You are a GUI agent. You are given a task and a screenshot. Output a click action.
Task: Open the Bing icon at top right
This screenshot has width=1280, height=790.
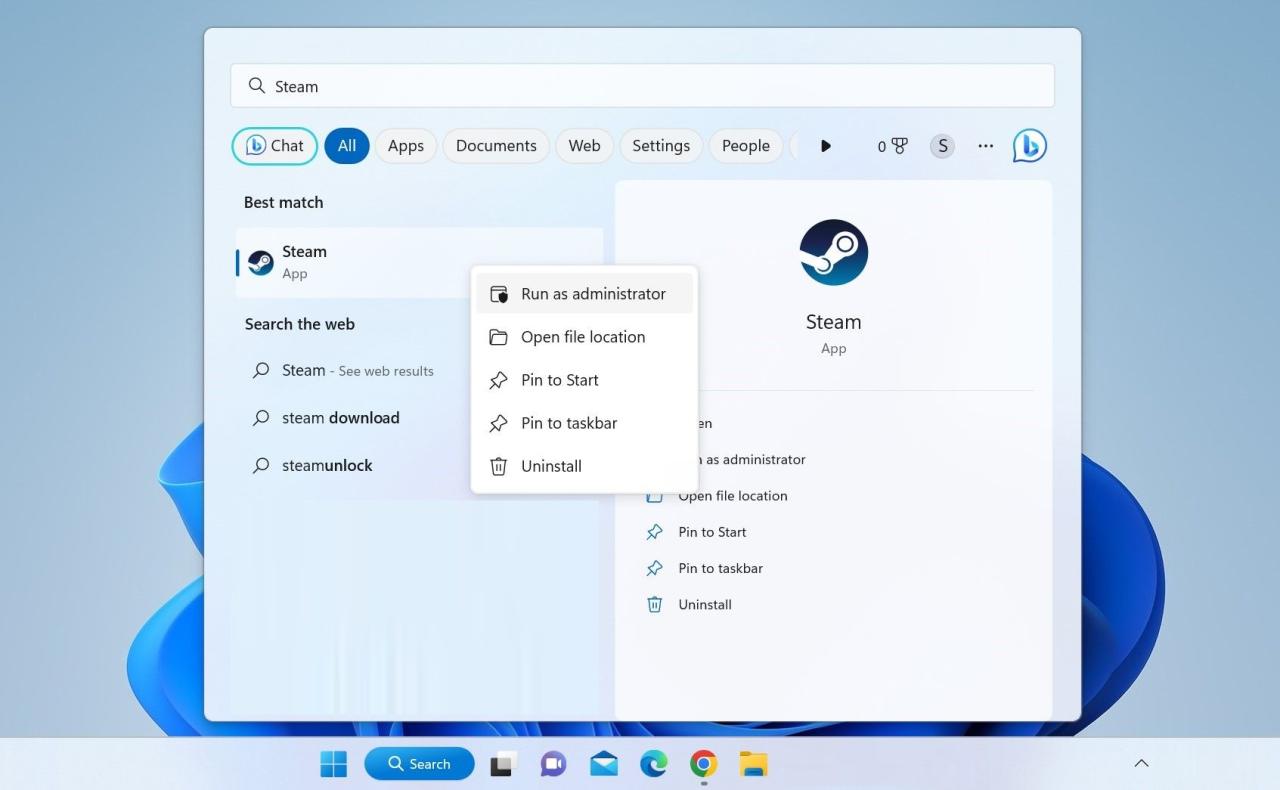pos(1030,146)
